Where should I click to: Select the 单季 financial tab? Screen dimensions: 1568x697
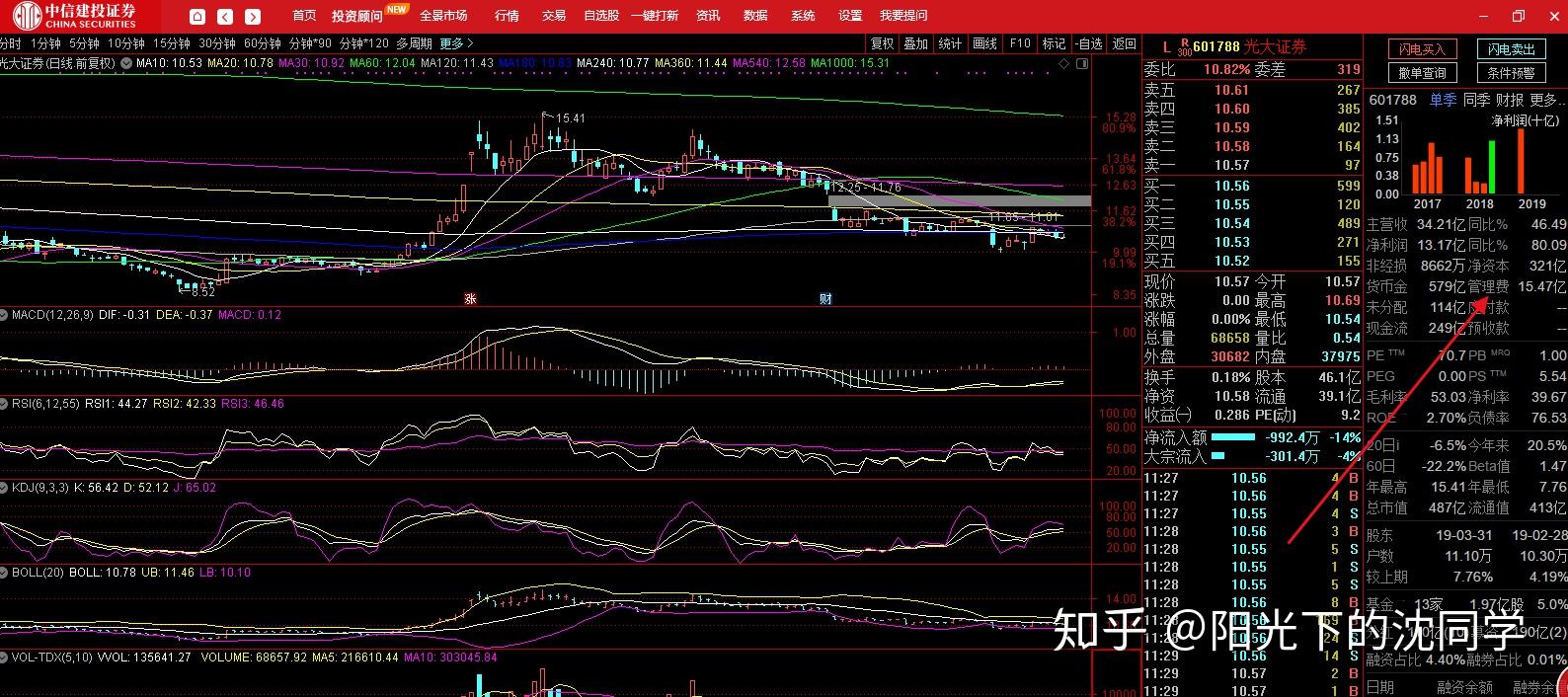[1444, 100]
